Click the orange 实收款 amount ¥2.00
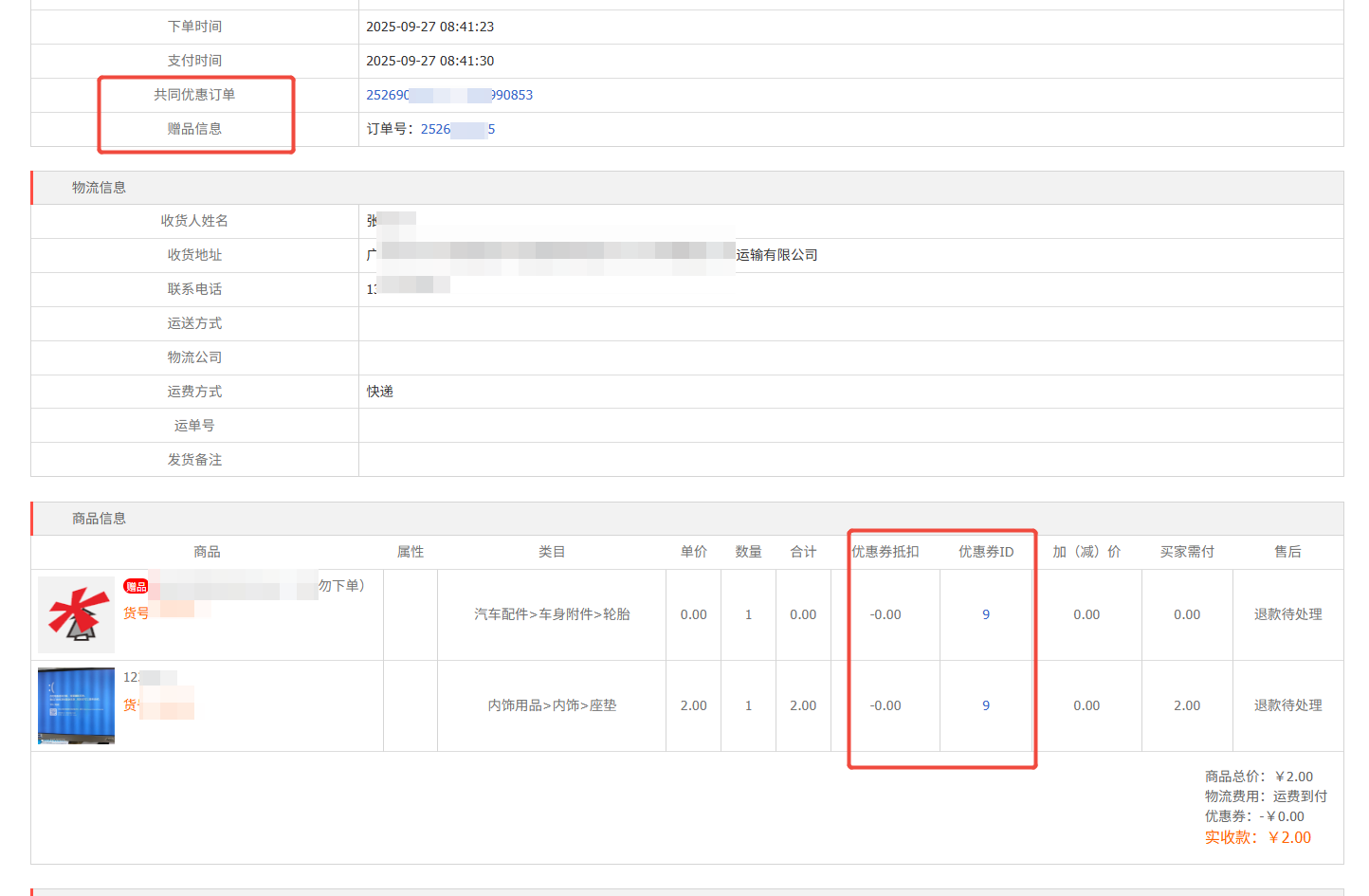The height and width of the screenshot is (896, 1369). point(1289,837)
